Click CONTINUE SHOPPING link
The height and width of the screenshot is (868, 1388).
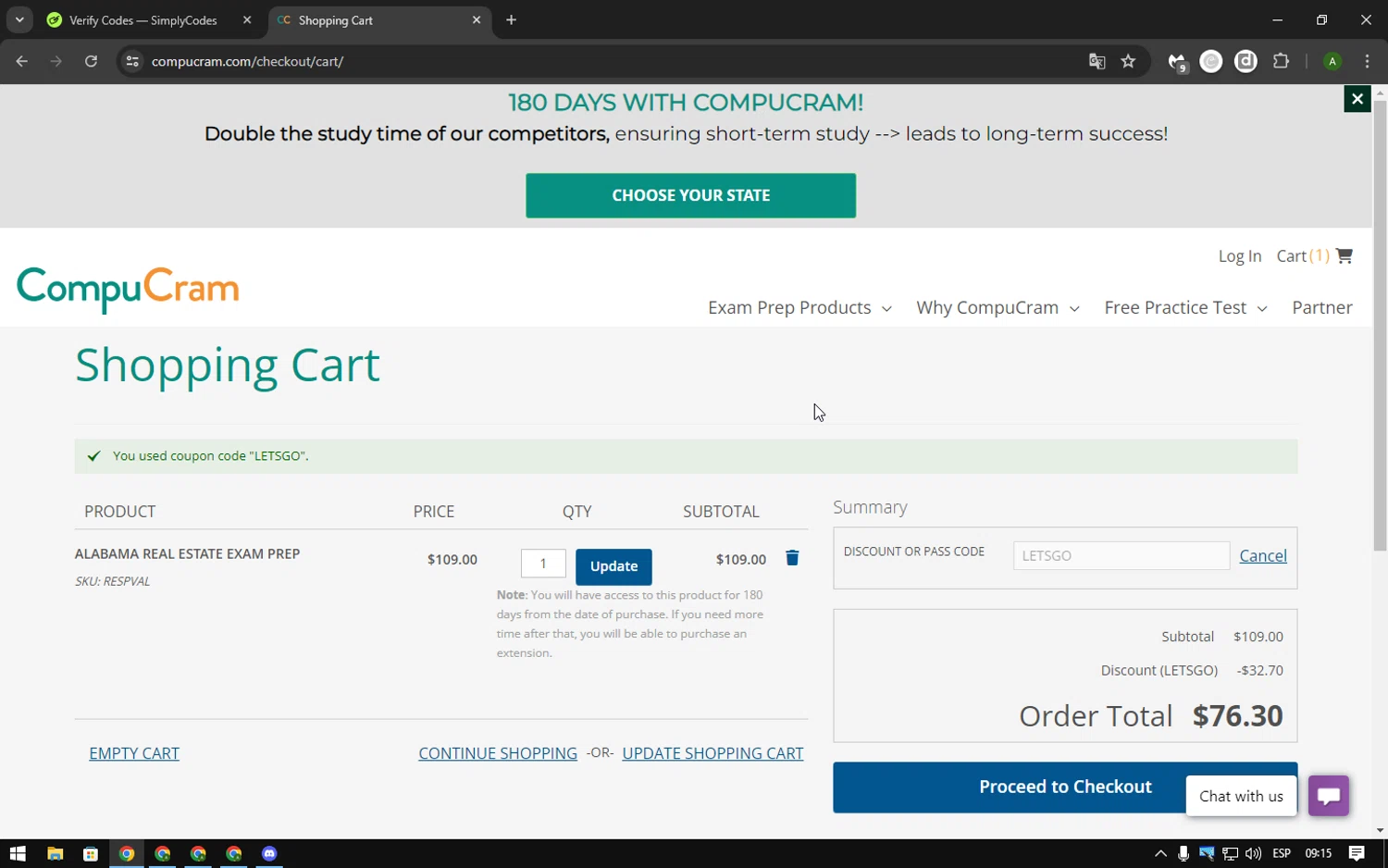click(x=498, y=753)
